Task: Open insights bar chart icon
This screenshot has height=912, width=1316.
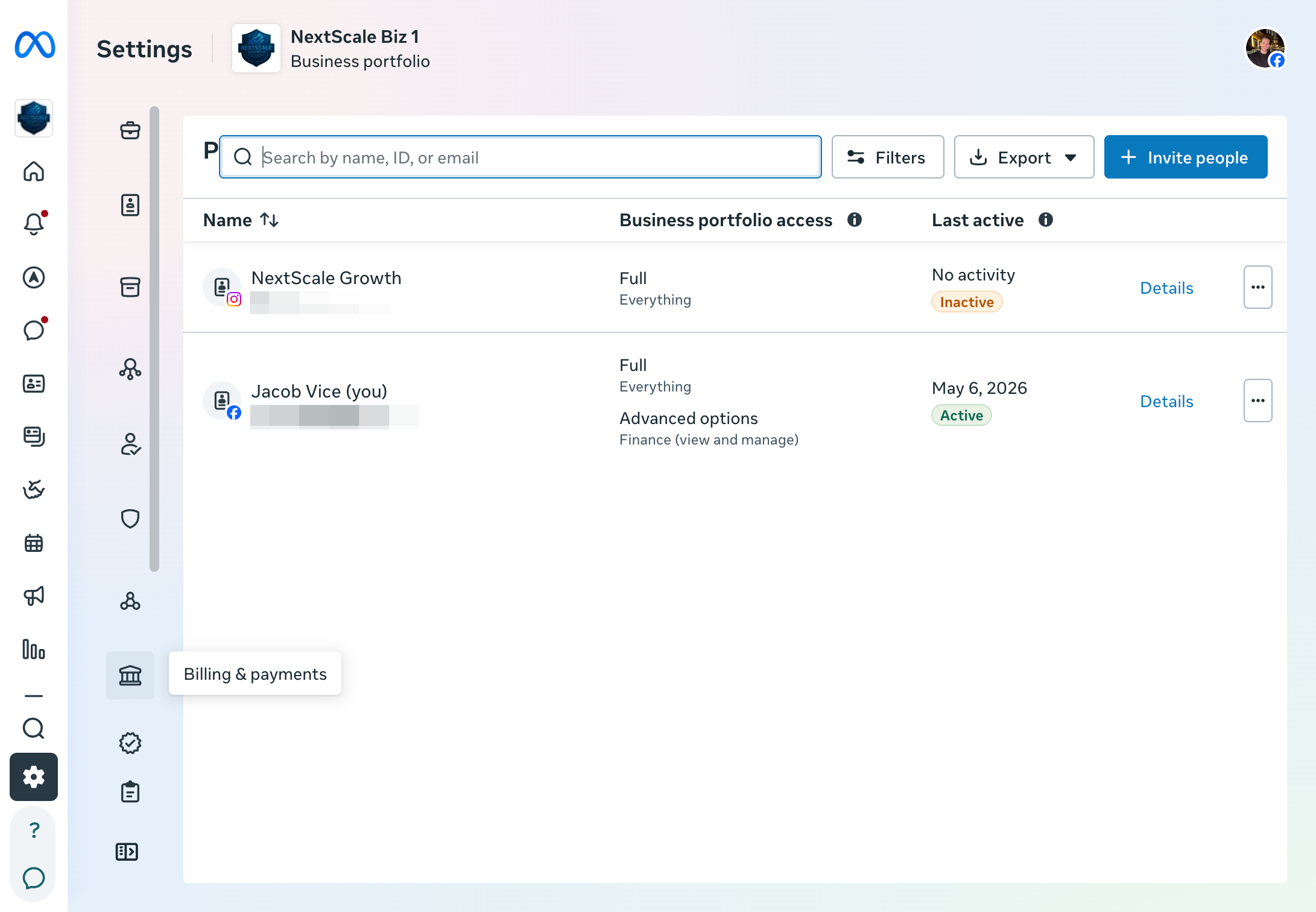Action: [34, 649]
